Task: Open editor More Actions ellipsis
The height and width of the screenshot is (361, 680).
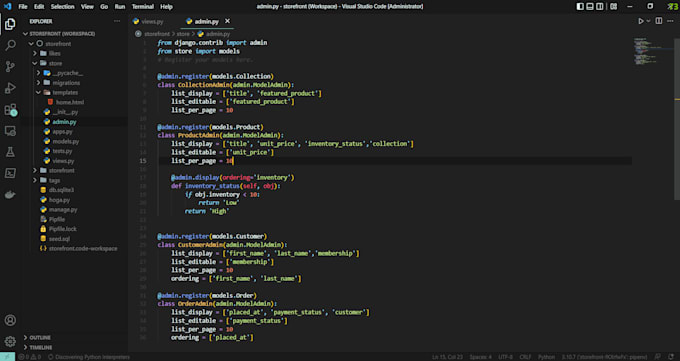Action: pos(670,21)
